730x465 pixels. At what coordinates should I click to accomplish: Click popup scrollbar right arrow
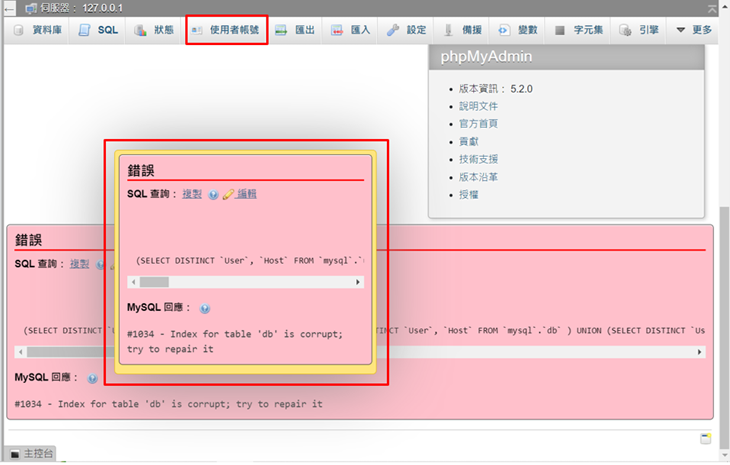358,282
